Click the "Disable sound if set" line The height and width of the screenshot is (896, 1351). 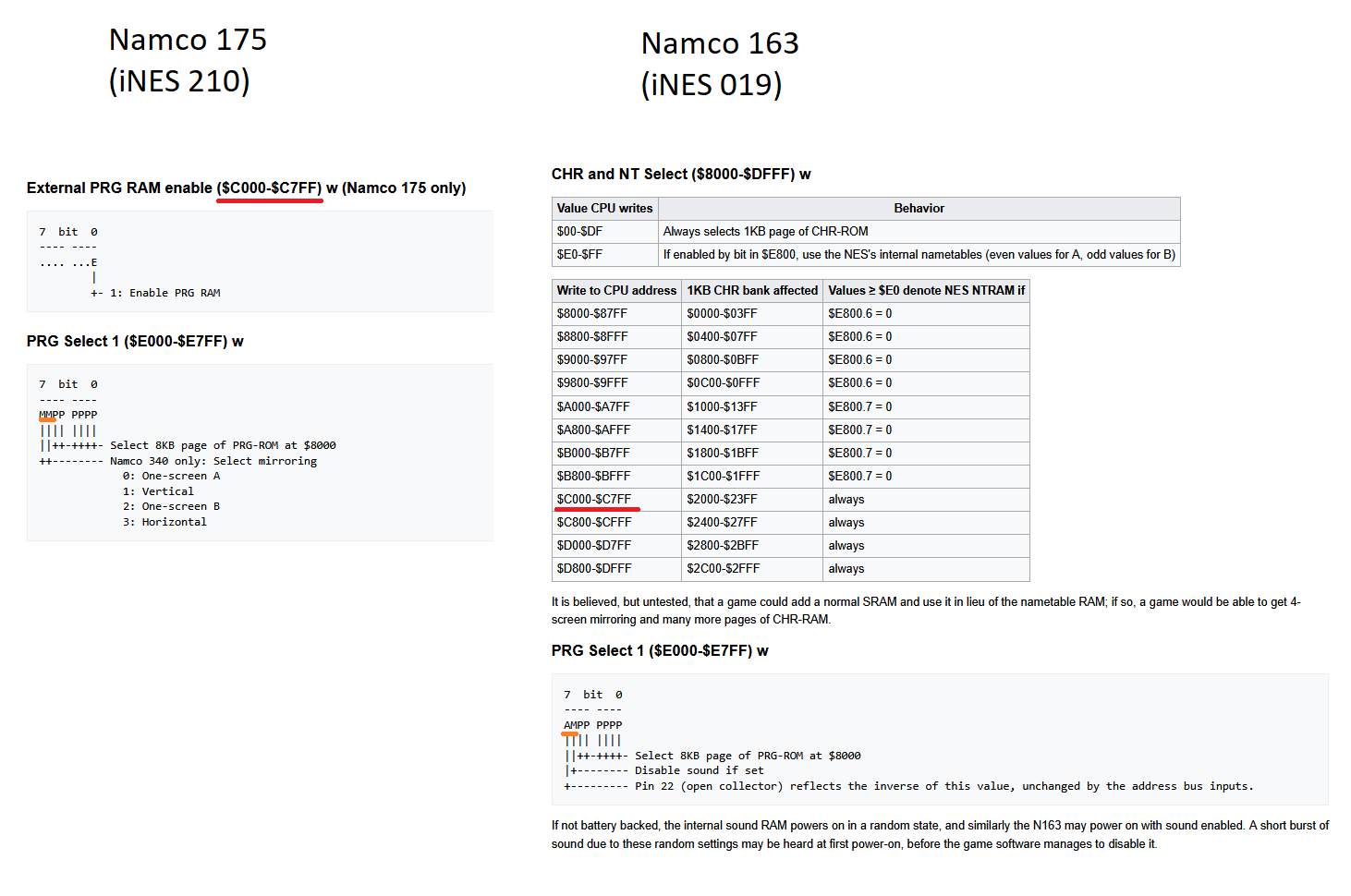tap(700, 770)
